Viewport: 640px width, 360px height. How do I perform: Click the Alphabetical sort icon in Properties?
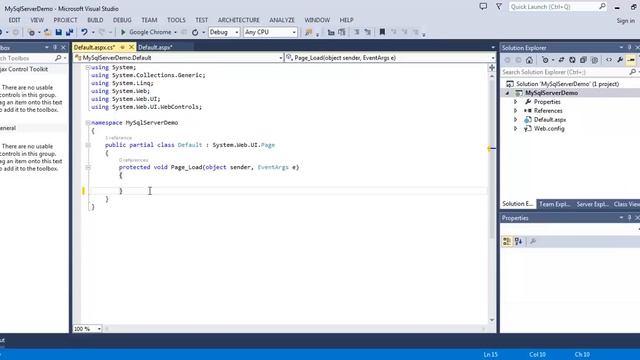pos(518,241)
